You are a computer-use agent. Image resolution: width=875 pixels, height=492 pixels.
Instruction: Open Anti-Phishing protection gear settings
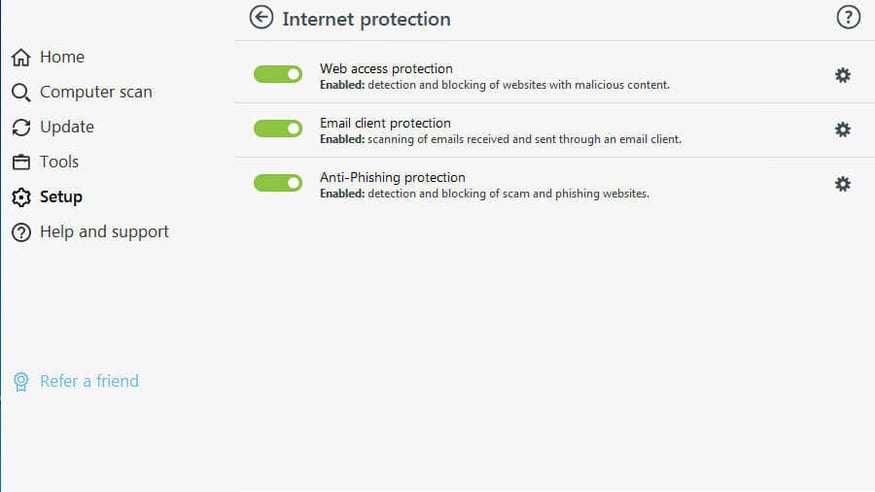click(843, 183)
